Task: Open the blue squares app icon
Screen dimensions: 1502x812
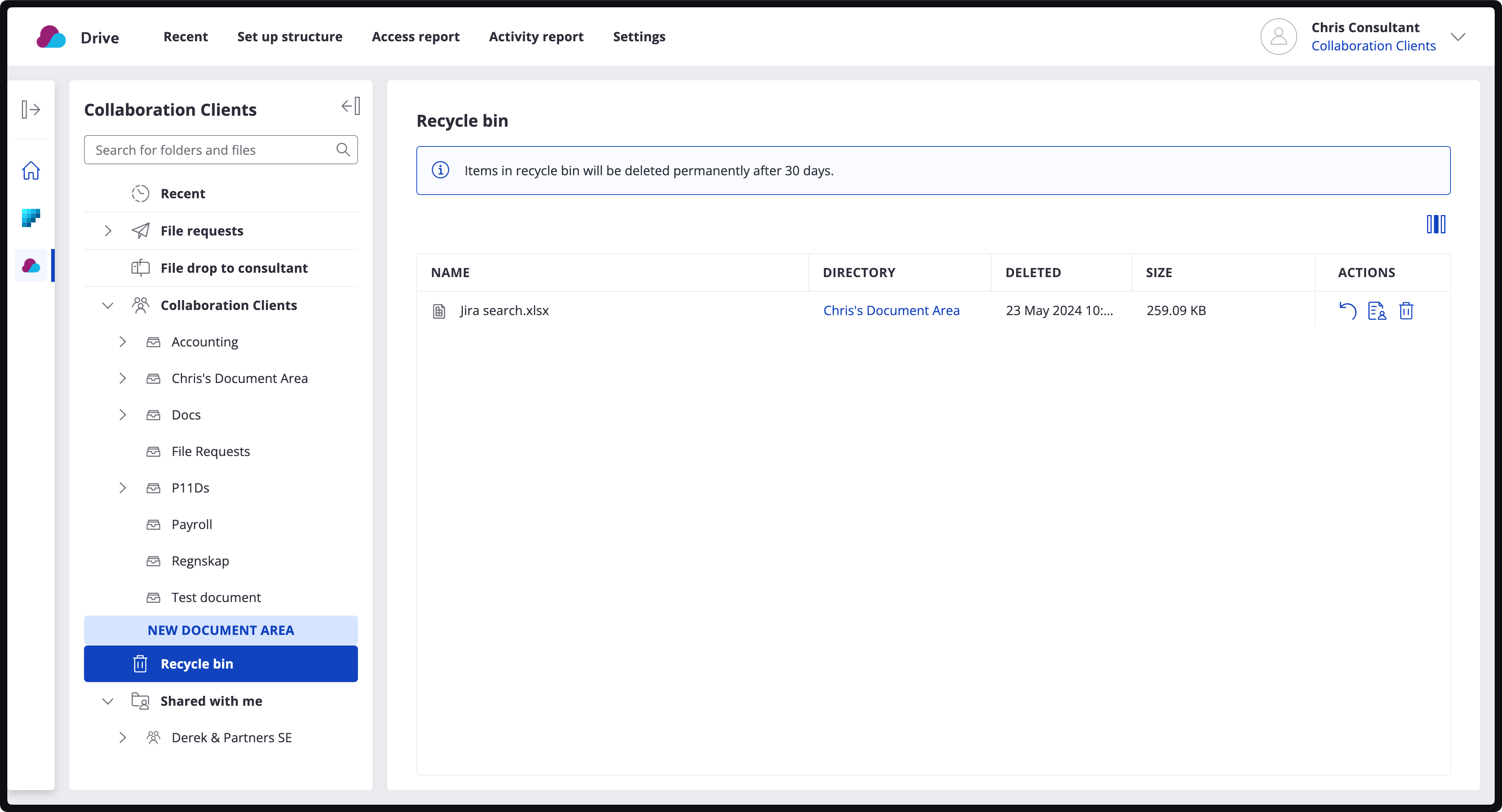Action: [31, 218]
